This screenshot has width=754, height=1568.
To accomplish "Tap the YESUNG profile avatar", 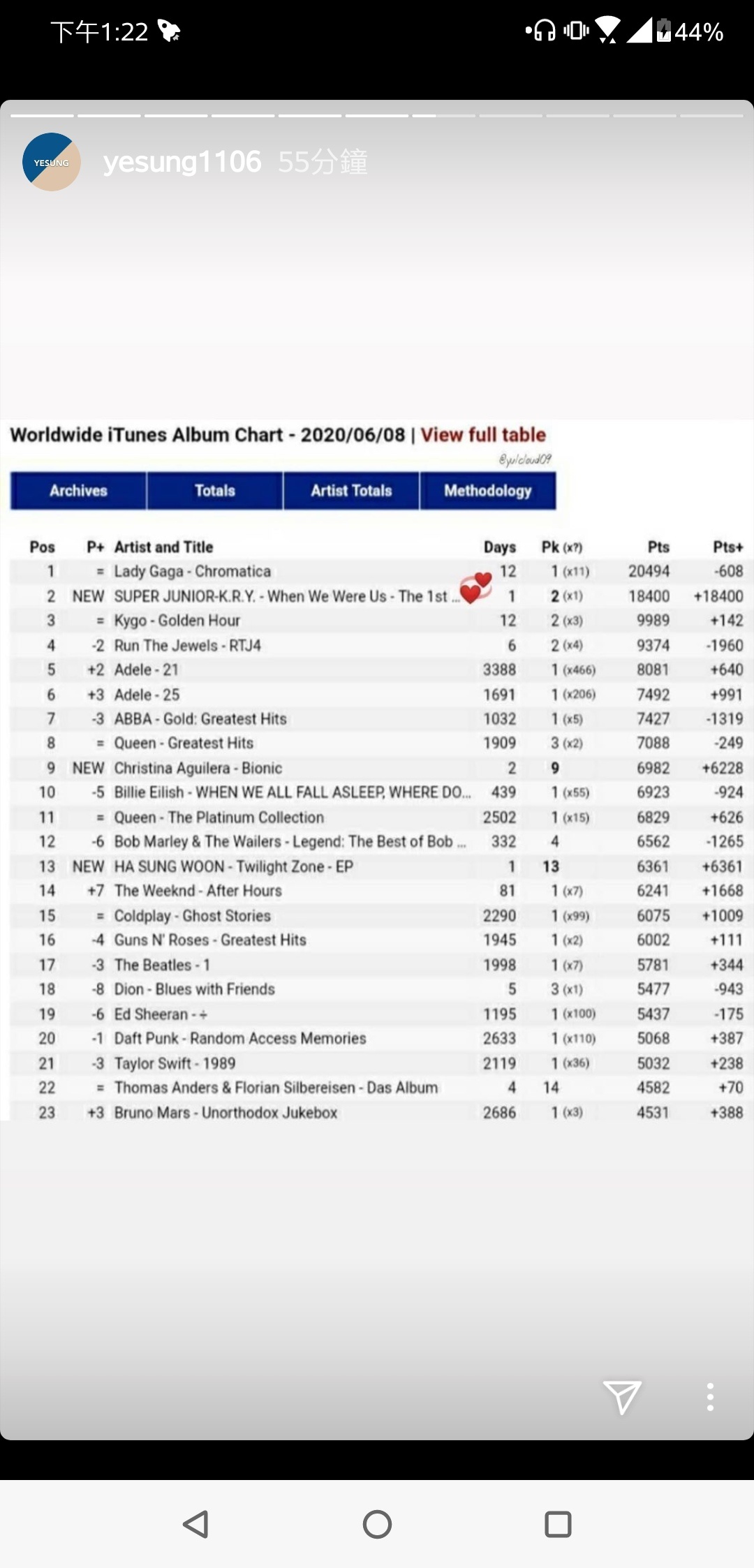I will click(52, 162).
